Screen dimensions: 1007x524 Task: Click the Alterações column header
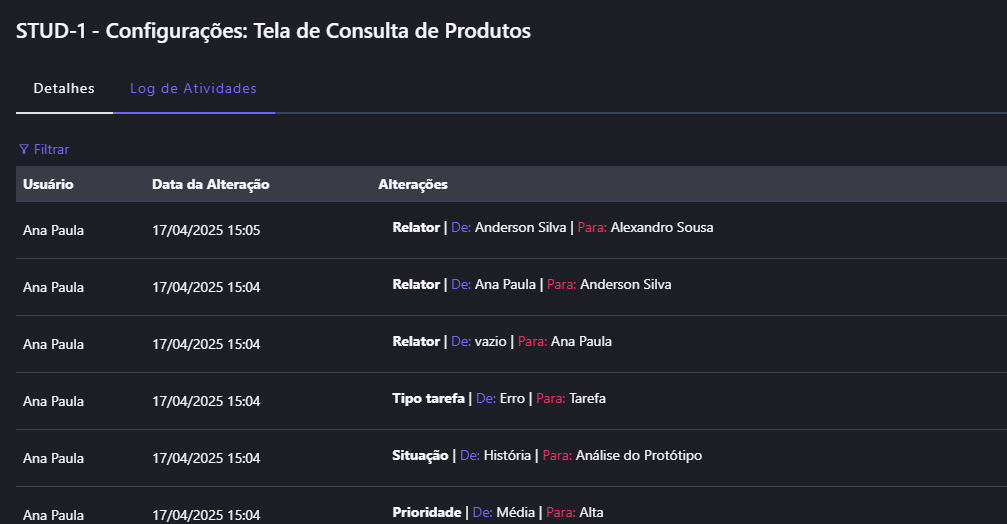pos(412,184)
